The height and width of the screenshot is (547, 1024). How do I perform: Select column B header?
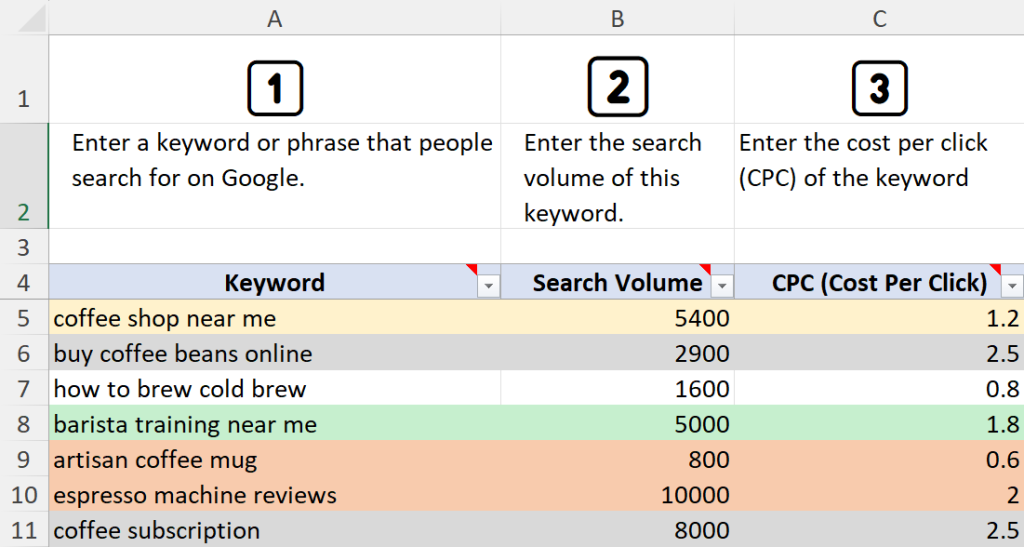pyautogui.click(x=618, y=18)
